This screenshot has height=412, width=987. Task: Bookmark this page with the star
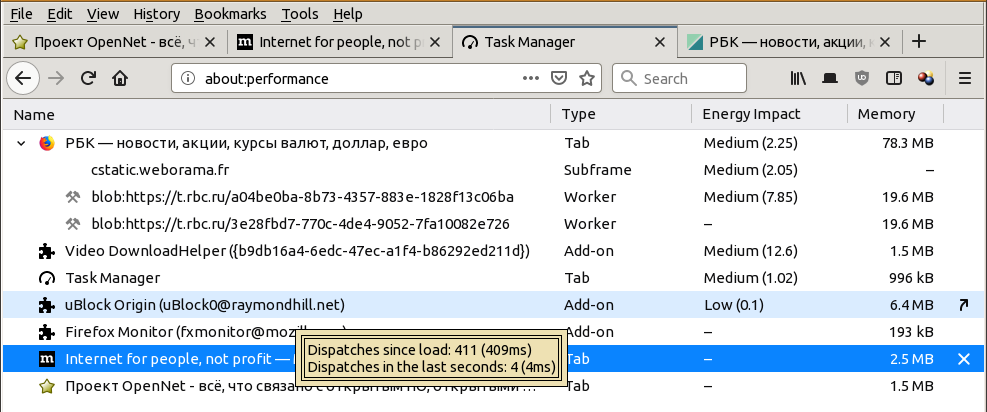pos(587,78)
